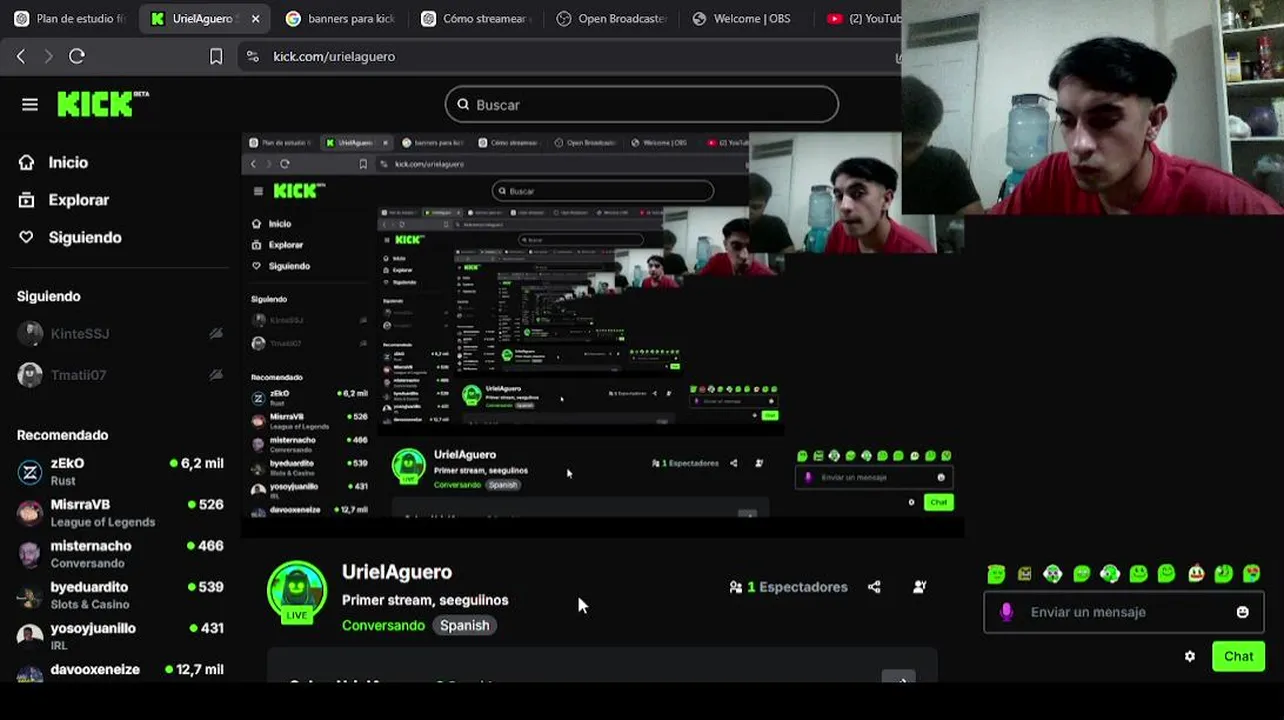Click yosoyjuanillo channel avatar
Screen dimensions: 1284x720
click(30, 636)
